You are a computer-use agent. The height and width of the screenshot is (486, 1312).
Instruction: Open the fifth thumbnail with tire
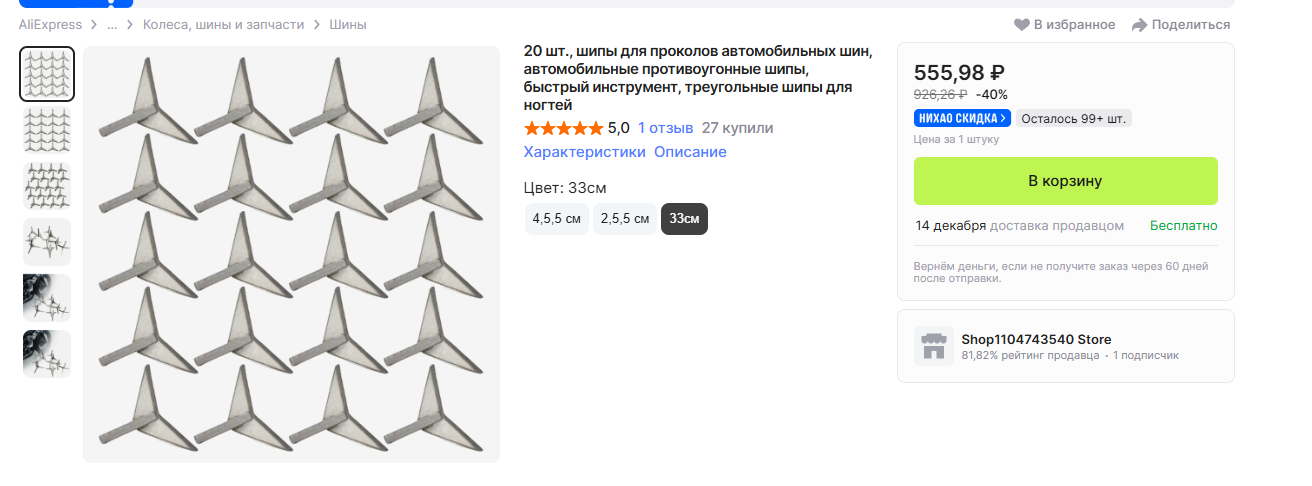click(47, 298)
